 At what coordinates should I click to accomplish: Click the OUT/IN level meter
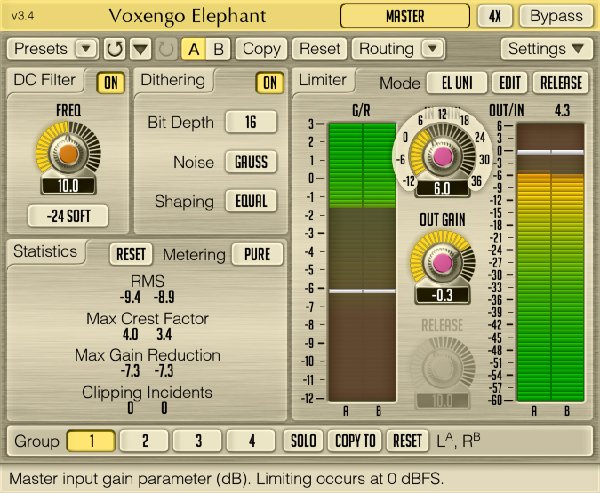coord(550,262)
